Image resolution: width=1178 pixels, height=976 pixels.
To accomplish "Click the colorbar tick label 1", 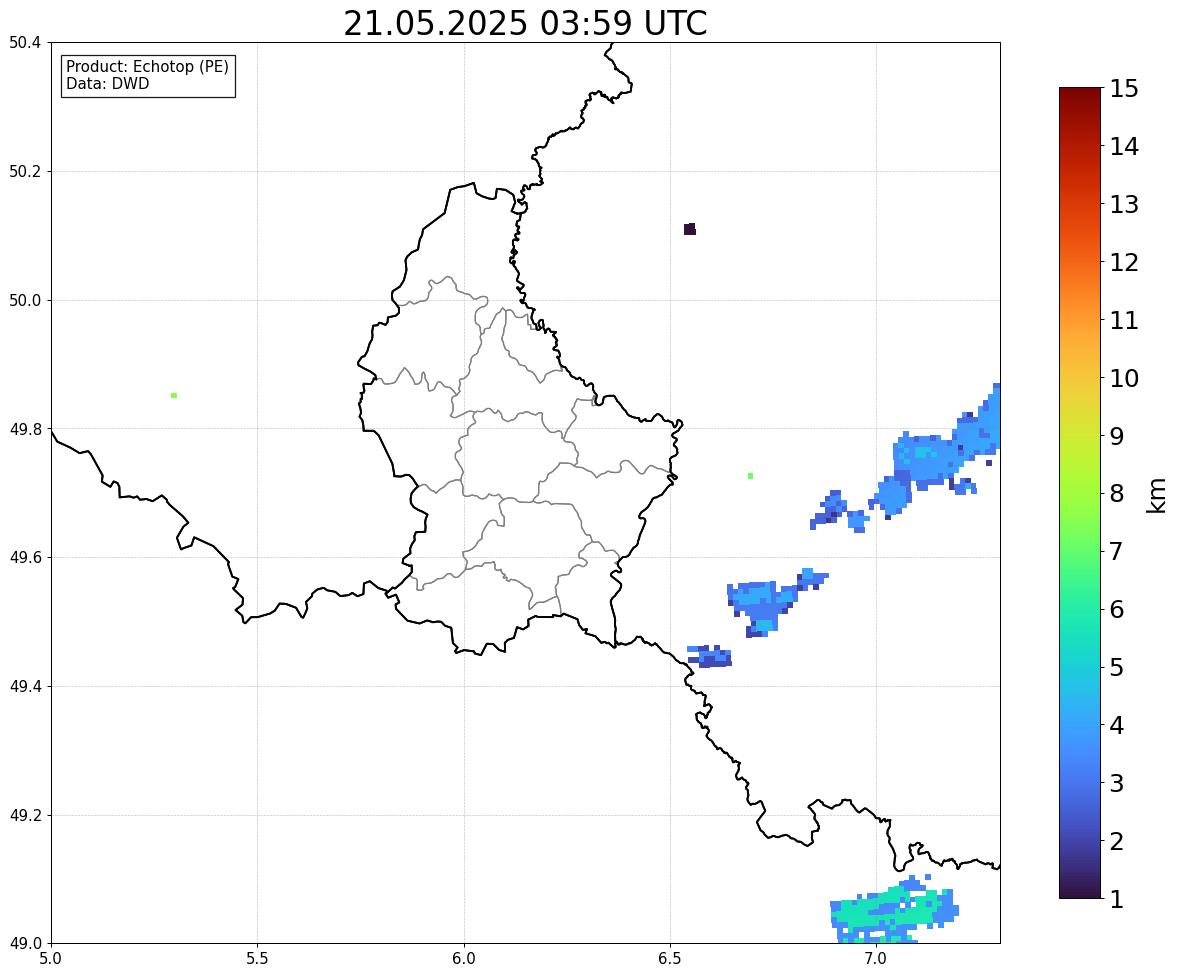I will point(1117,899).
